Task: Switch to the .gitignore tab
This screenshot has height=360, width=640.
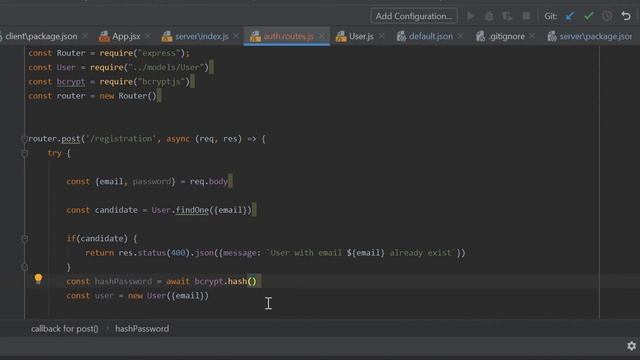Action: 507,36
